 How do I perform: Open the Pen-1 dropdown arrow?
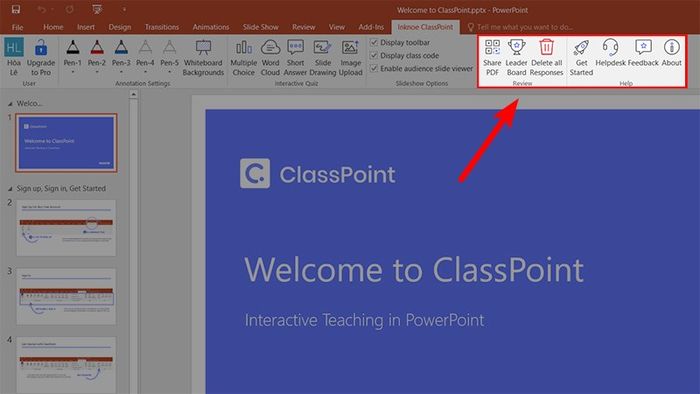pos(72,72)
